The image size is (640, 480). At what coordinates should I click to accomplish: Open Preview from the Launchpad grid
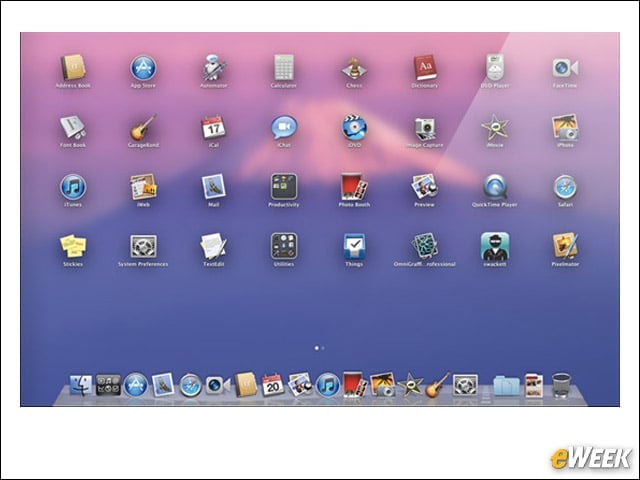(x=424, y=187)
